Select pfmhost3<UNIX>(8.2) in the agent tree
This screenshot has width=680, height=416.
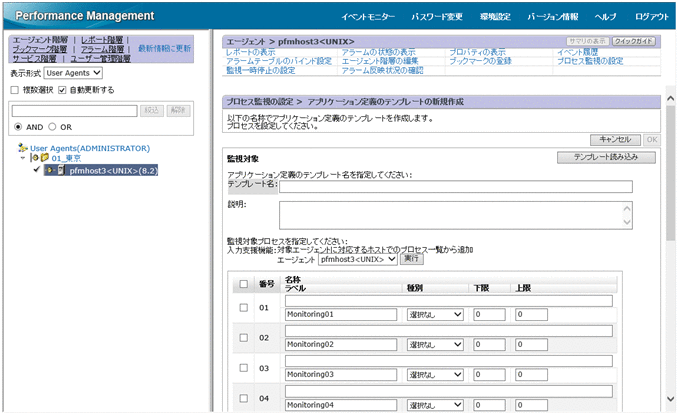pos(113,170)
